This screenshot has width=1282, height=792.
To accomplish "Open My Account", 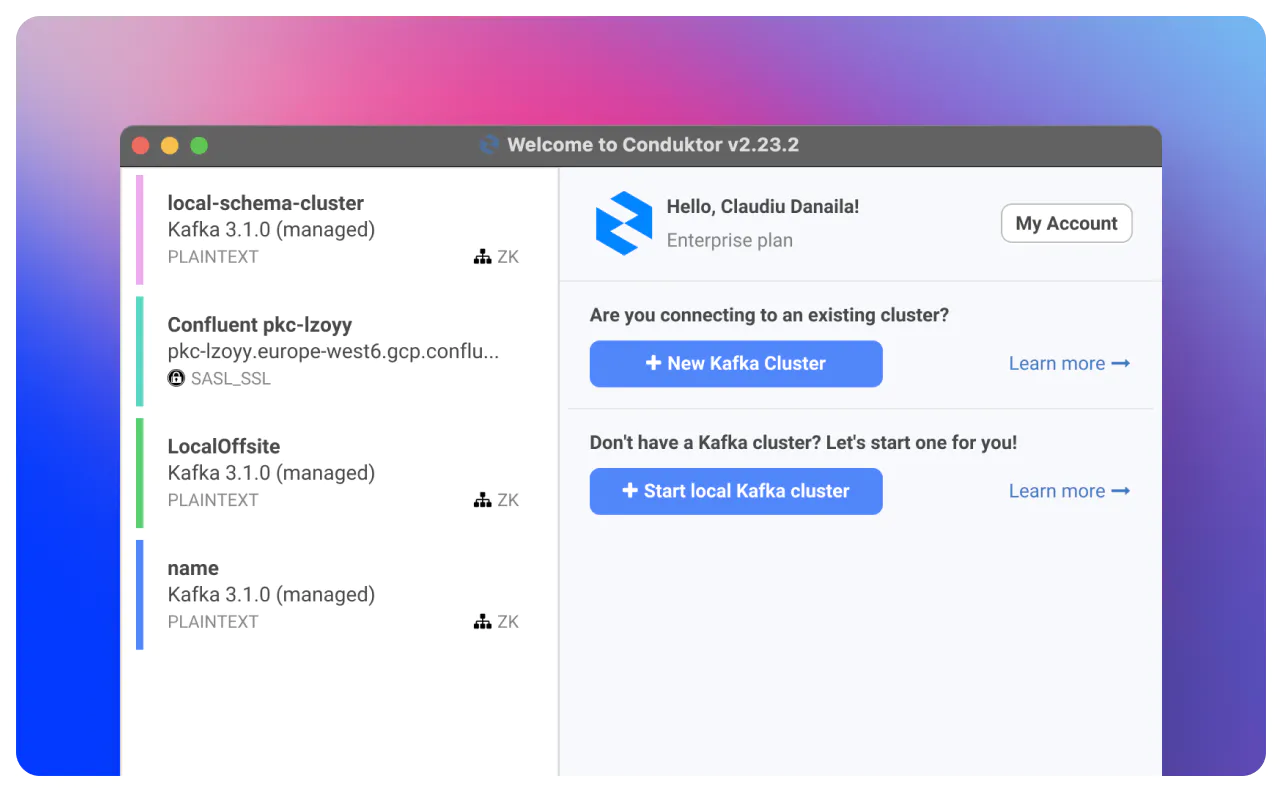I will [1066, 223].
